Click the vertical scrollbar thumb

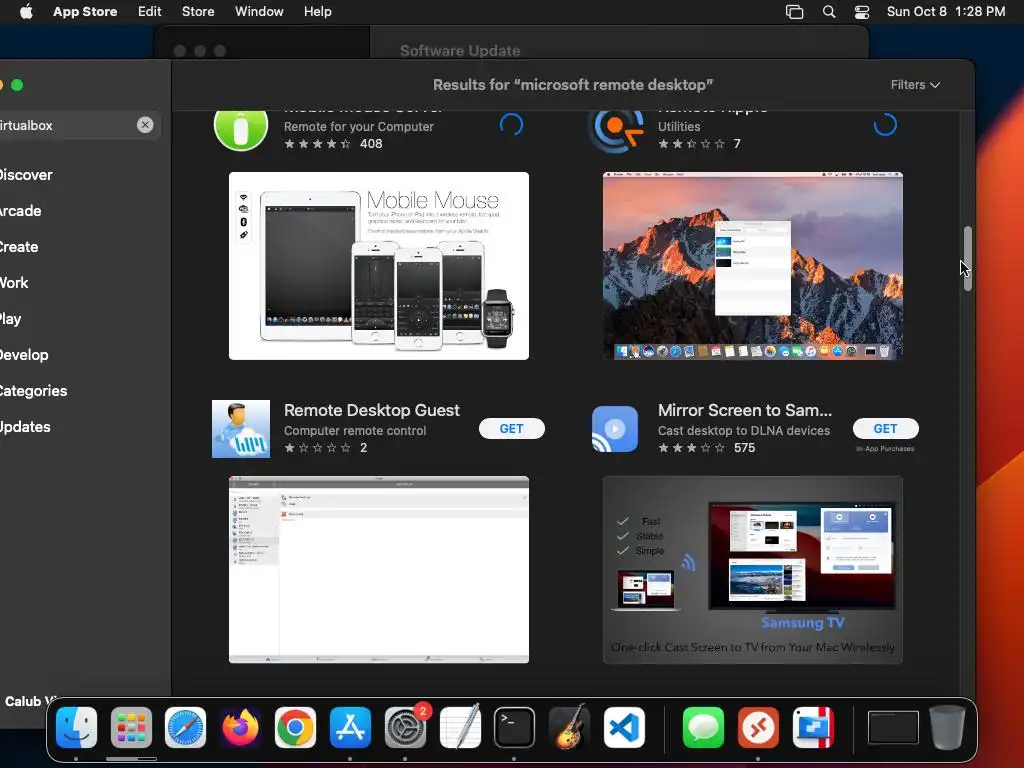tap(967, 258)
